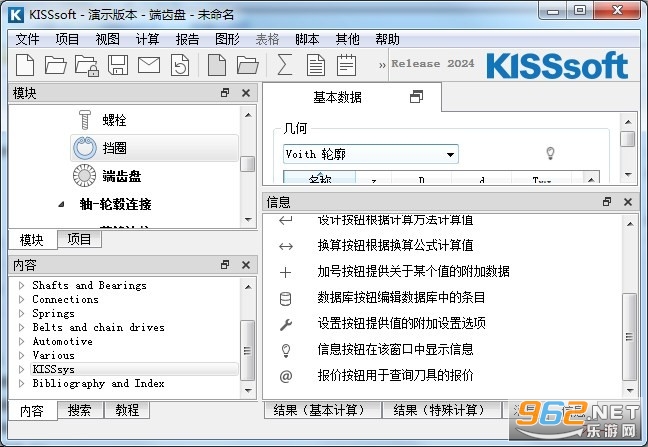Viewport: 648px width, 447px height.
Task: Undock the 模块 panel
Action: pos(225,93)
